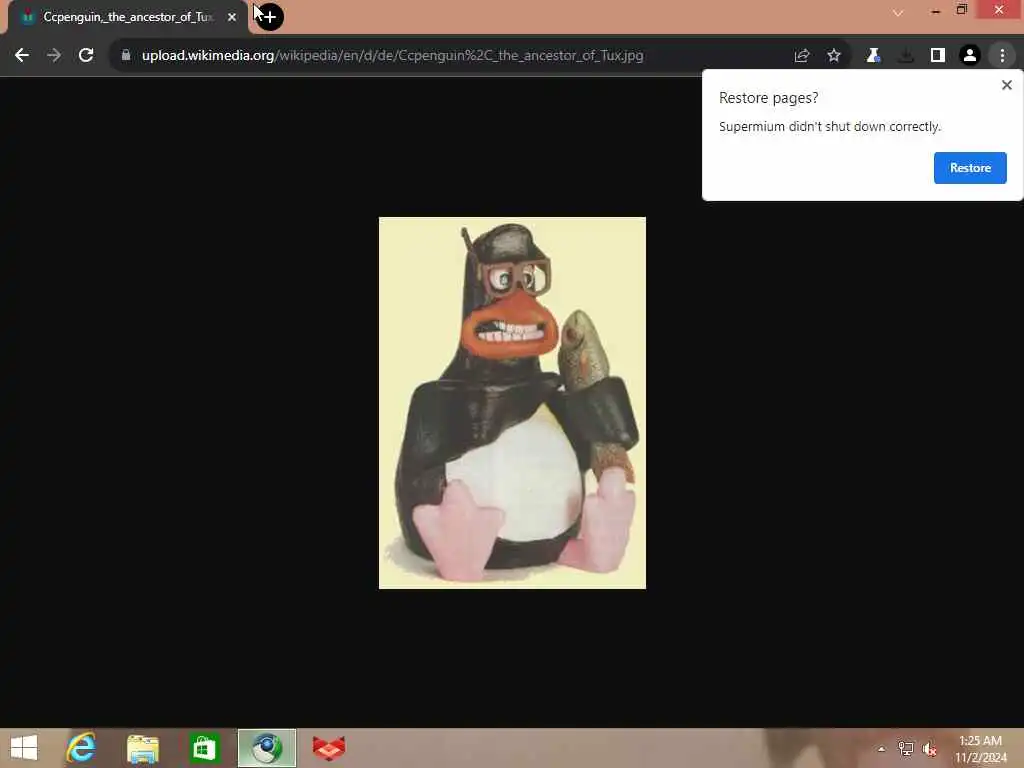This screenshot has height=768, width=1024.
Task: Open Windows Store from taskbar
Action: click(204, 748)
